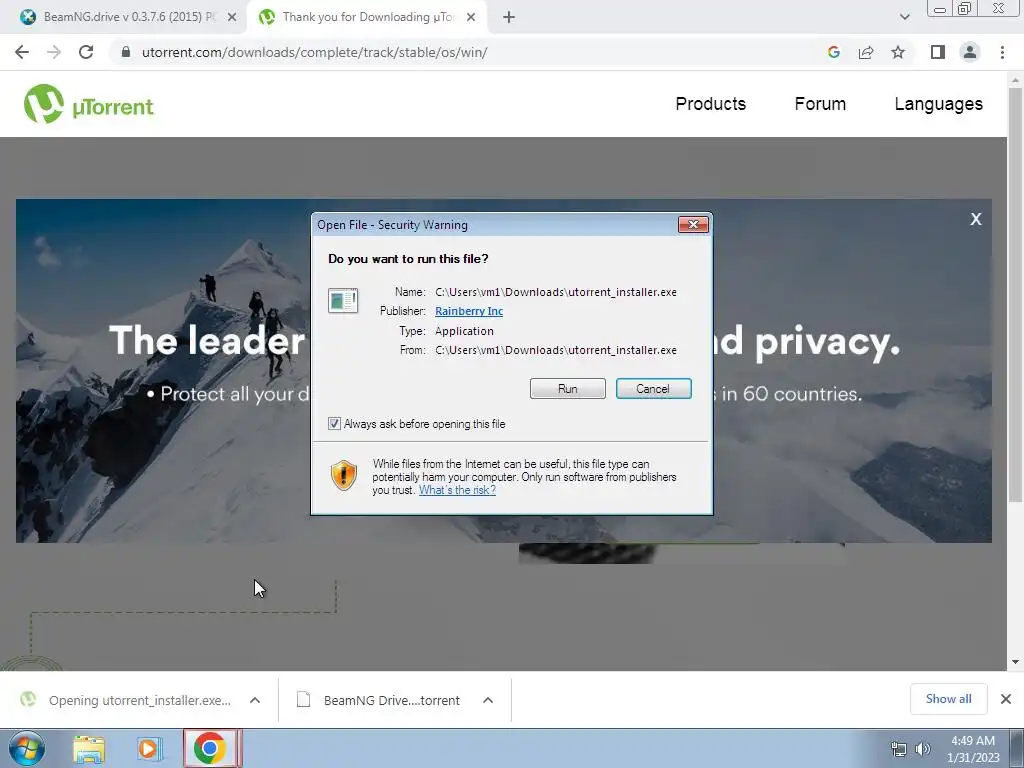1024x768 pixels.
Task: Close the mountain banner with white X
Action: pyautogui.click(x=976, y=219)
